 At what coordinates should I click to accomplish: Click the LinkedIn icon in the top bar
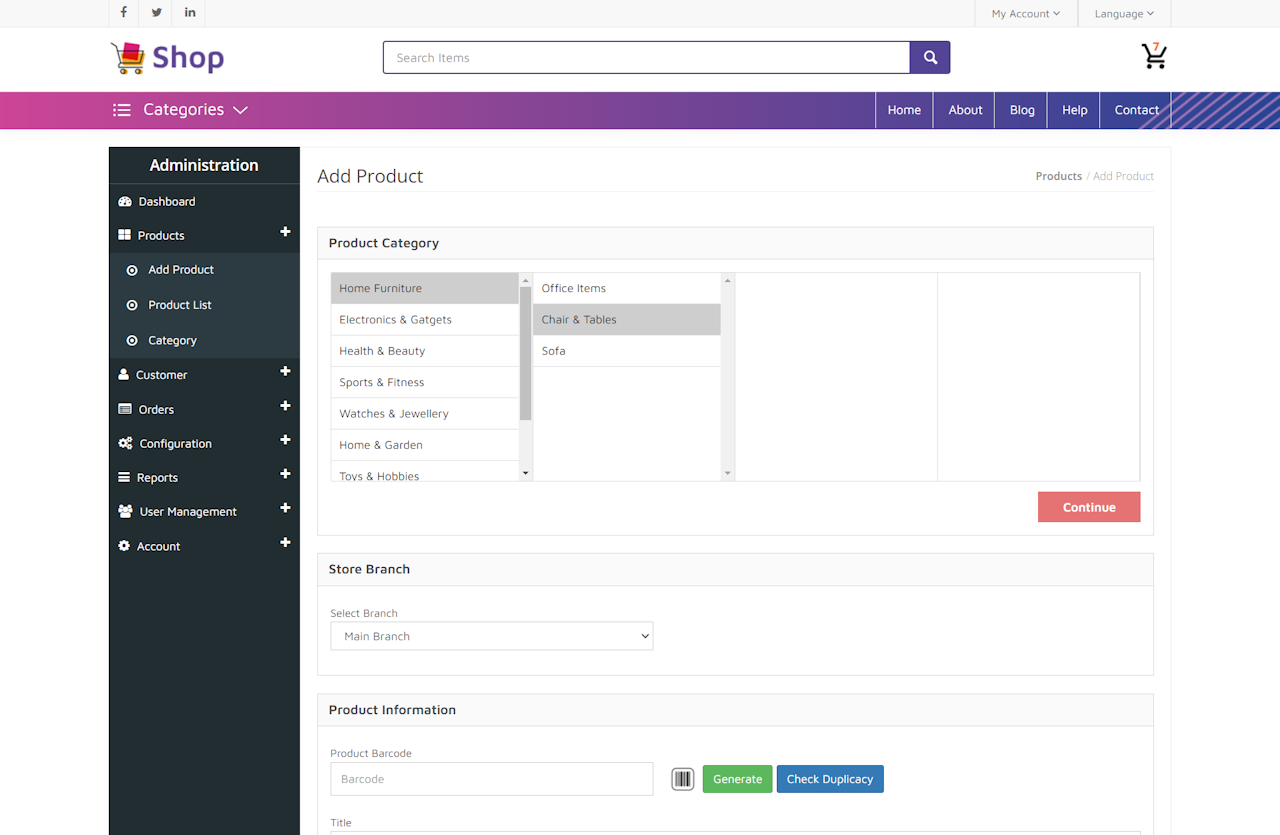click(x=189, y=13)
